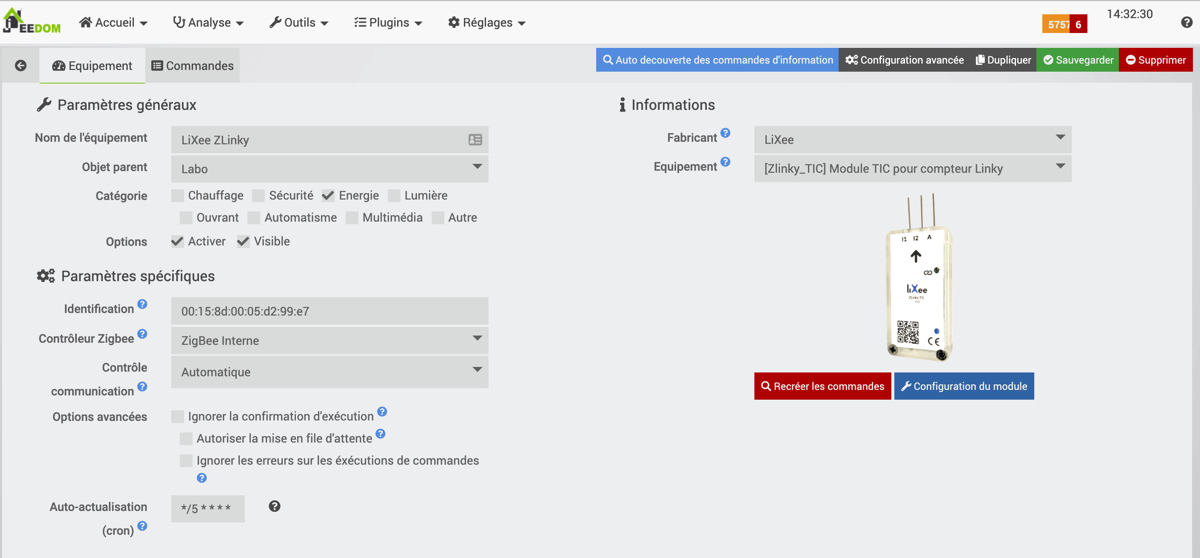
Task: Go back with the arrow button
Action: [x=21, y=65]
